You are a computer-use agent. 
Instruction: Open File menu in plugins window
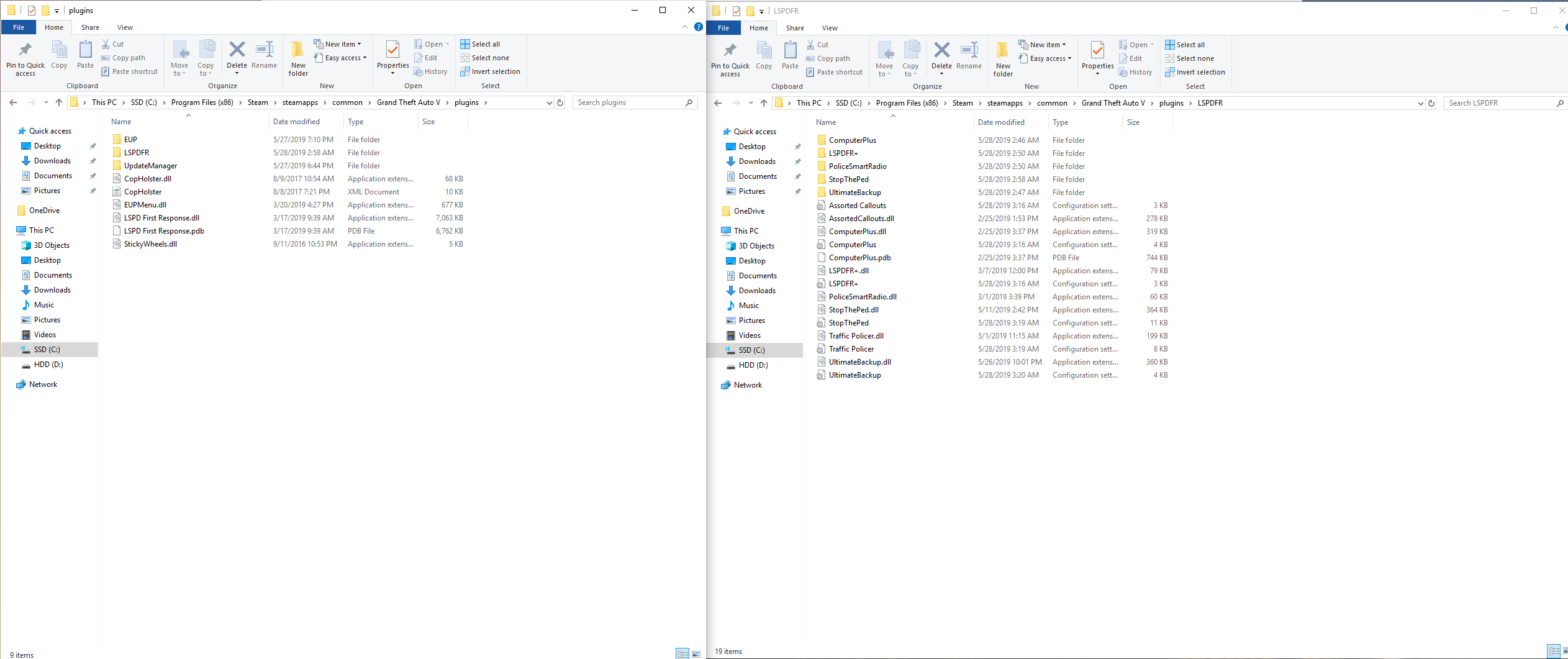coord(19,27)
